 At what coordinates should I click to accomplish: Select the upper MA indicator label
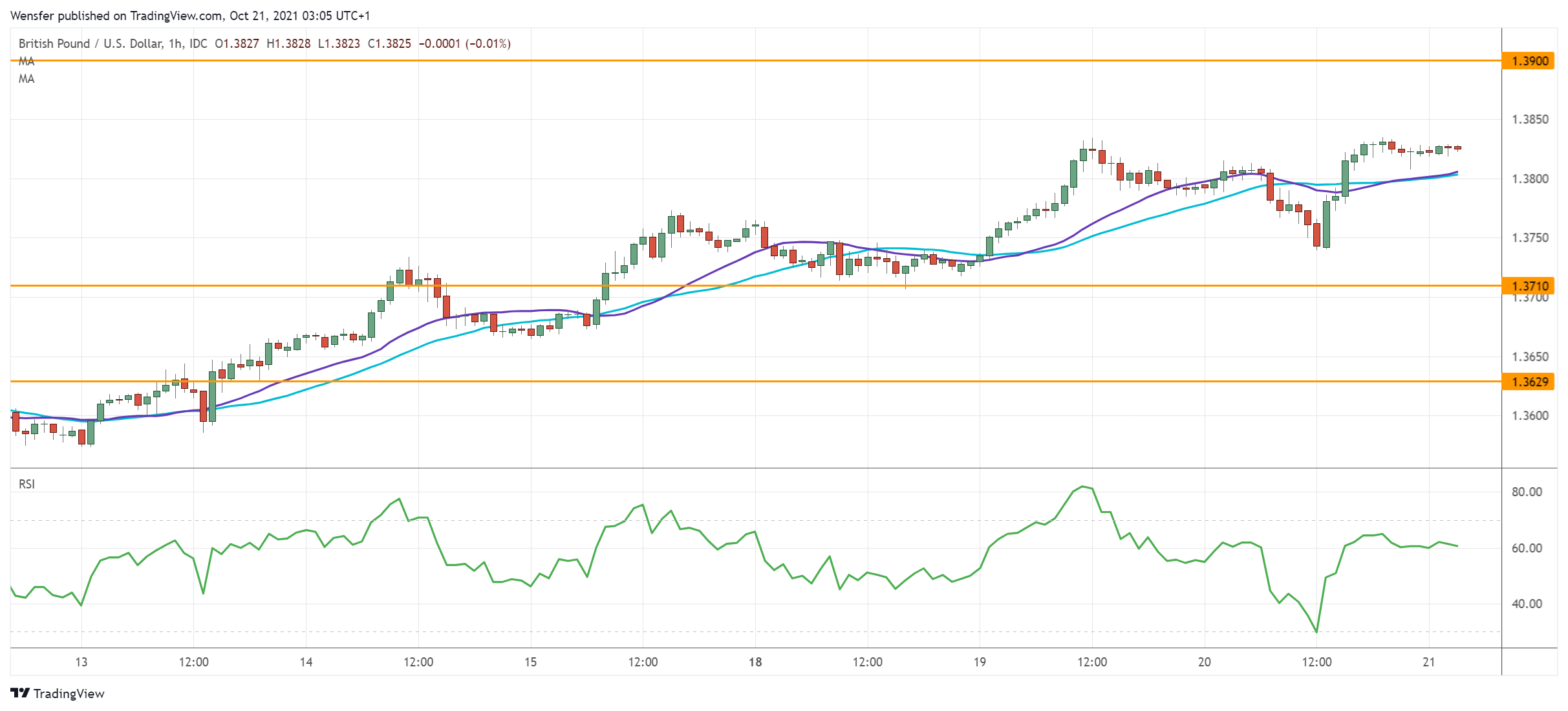click(27, 61)
